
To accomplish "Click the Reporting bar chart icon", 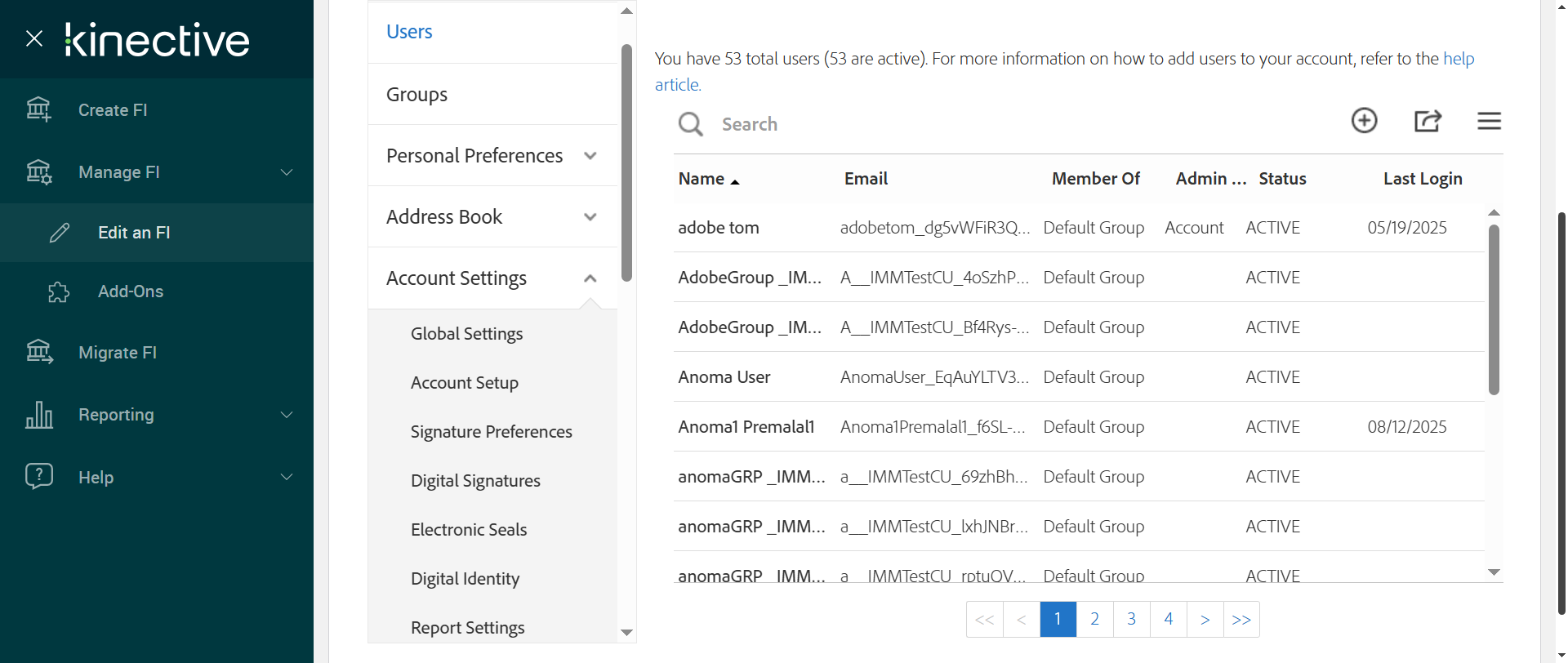I will [x=38, y=415].
